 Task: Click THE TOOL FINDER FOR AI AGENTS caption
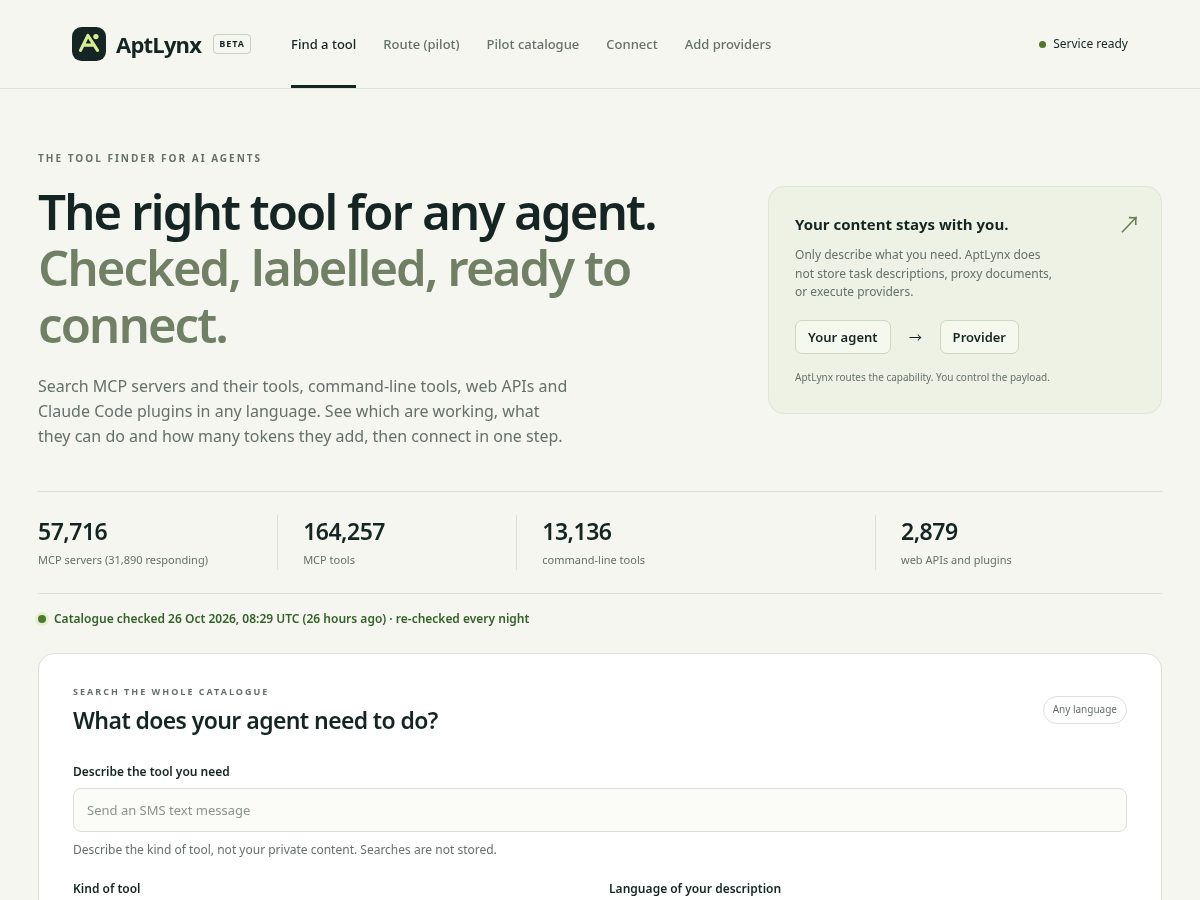[x=150, y=158]
